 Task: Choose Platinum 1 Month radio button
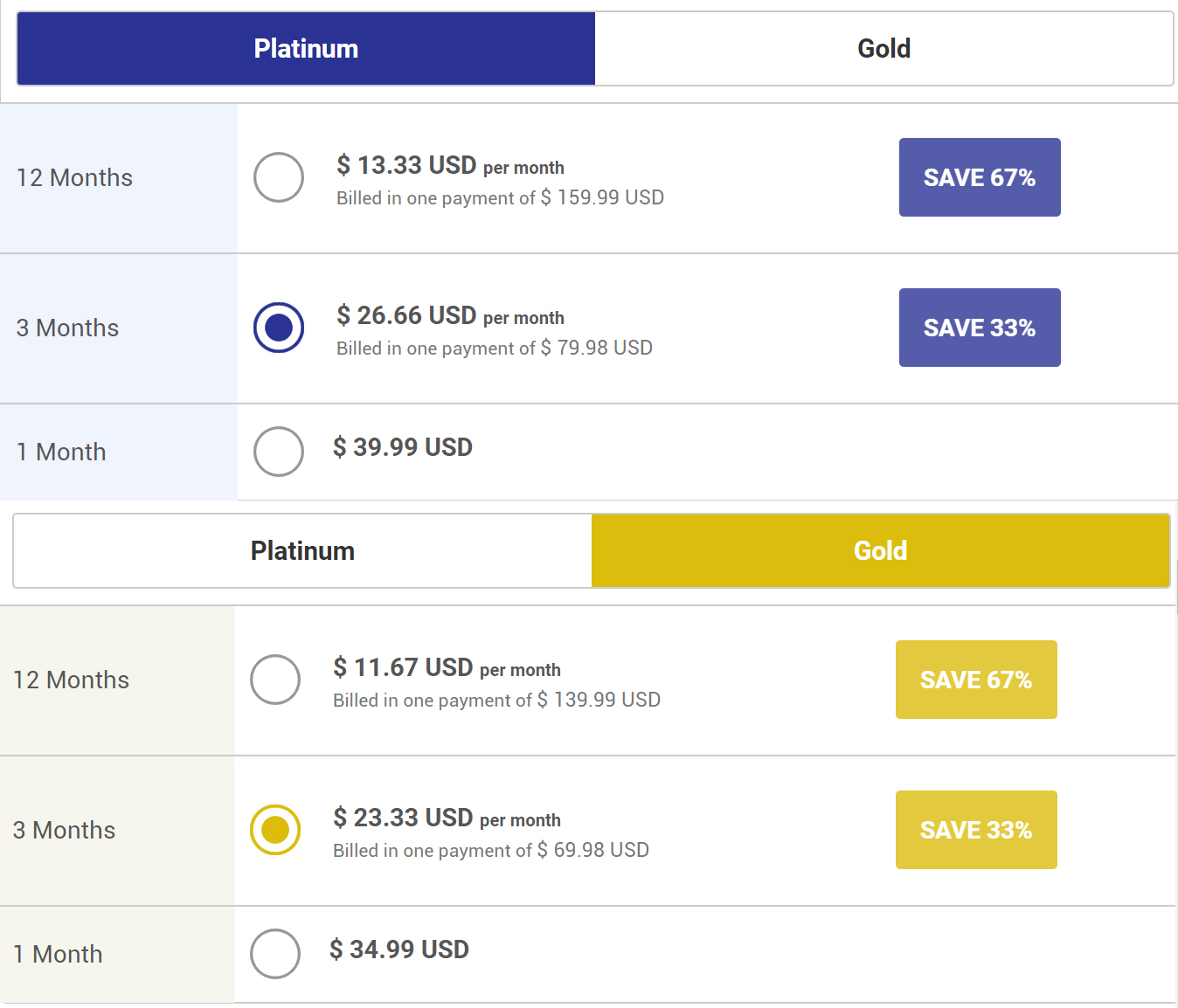279,452
